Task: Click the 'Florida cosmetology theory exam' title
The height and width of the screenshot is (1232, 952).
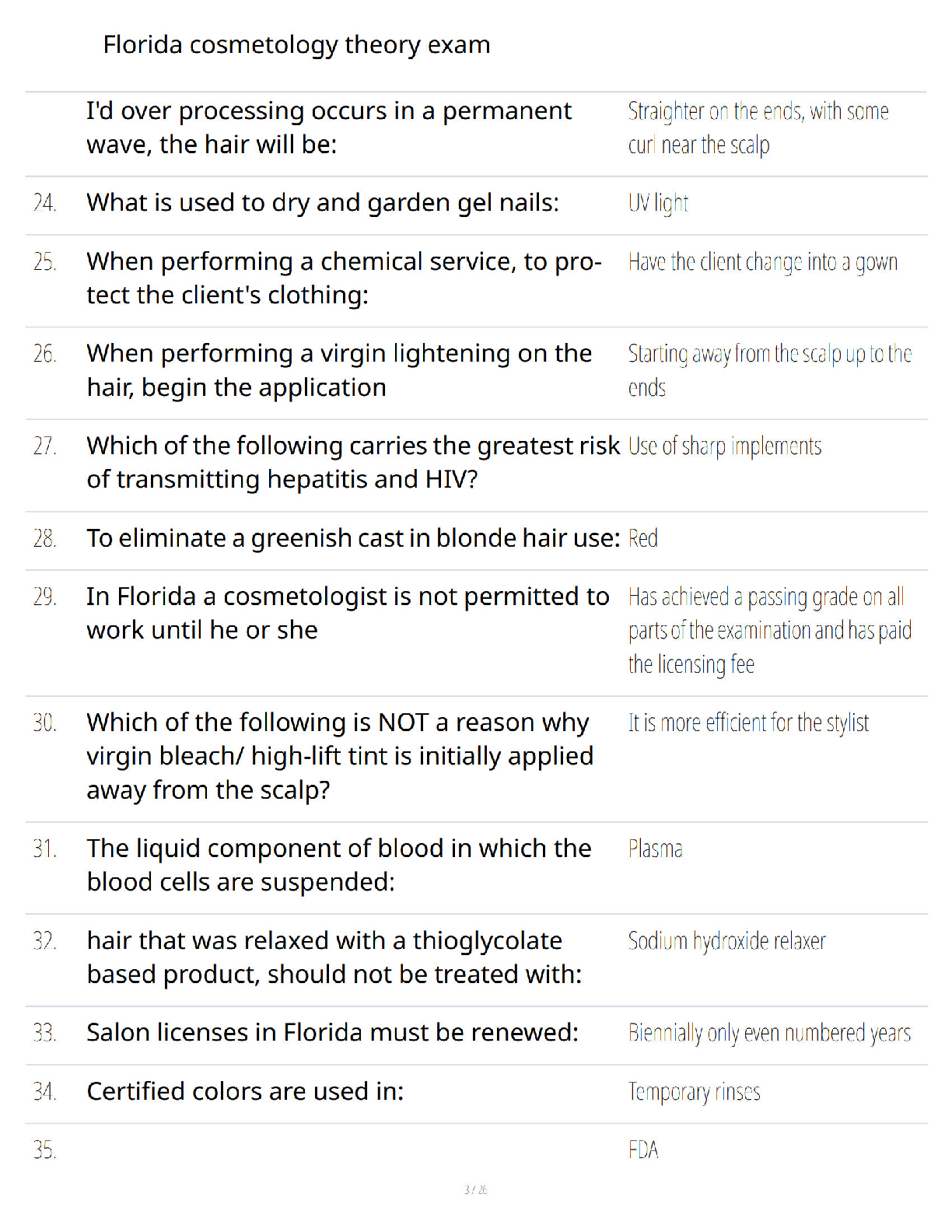Action: click(296, 46)
